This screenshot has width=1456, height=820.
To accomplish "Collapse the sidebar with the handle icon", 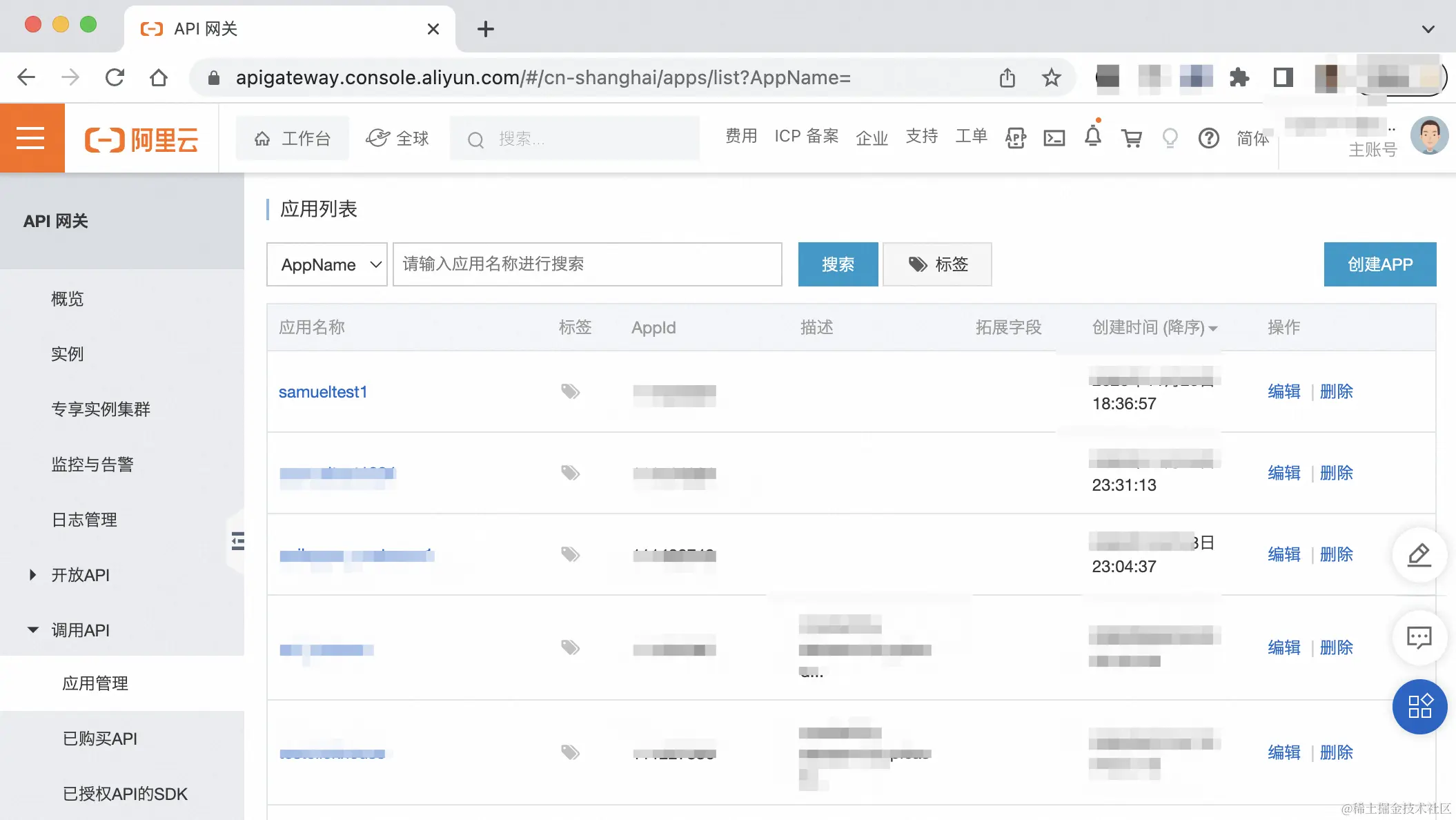I will [237, 540].
